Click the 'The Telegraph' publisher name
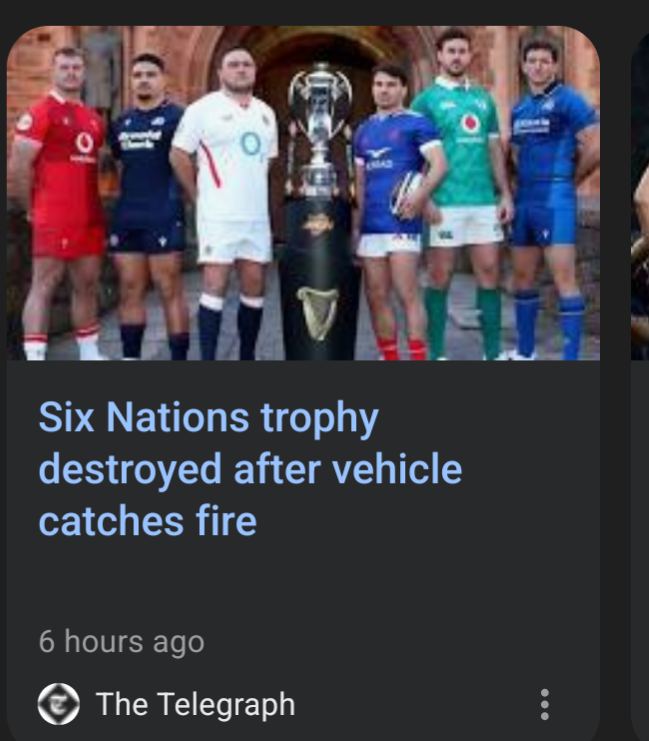This screenshot has width=649, height=741. [x=196, y=704]
